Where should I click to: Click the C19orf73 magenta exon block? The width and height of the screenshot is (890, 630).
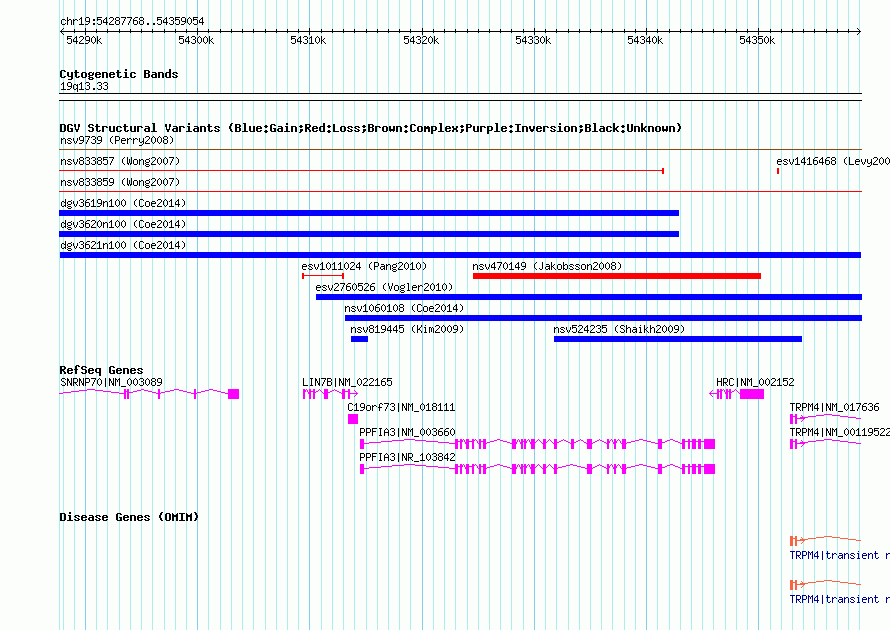[x=352, y=419]
